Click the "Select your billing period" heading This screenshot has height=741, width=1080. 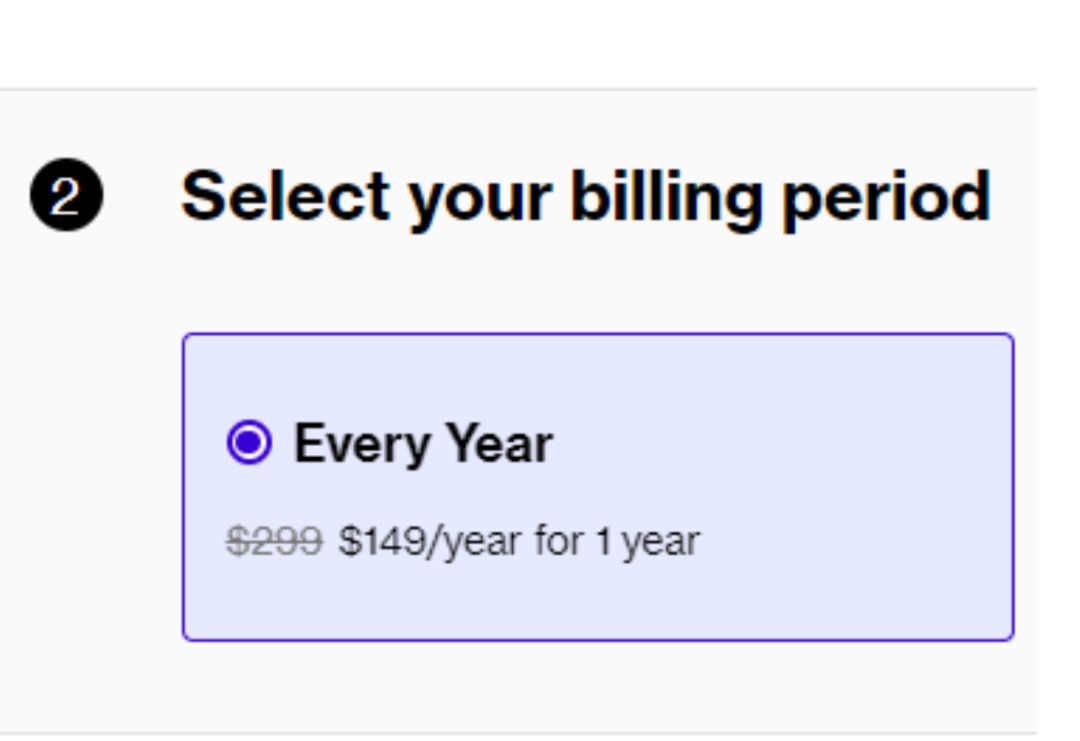(585, 196)
